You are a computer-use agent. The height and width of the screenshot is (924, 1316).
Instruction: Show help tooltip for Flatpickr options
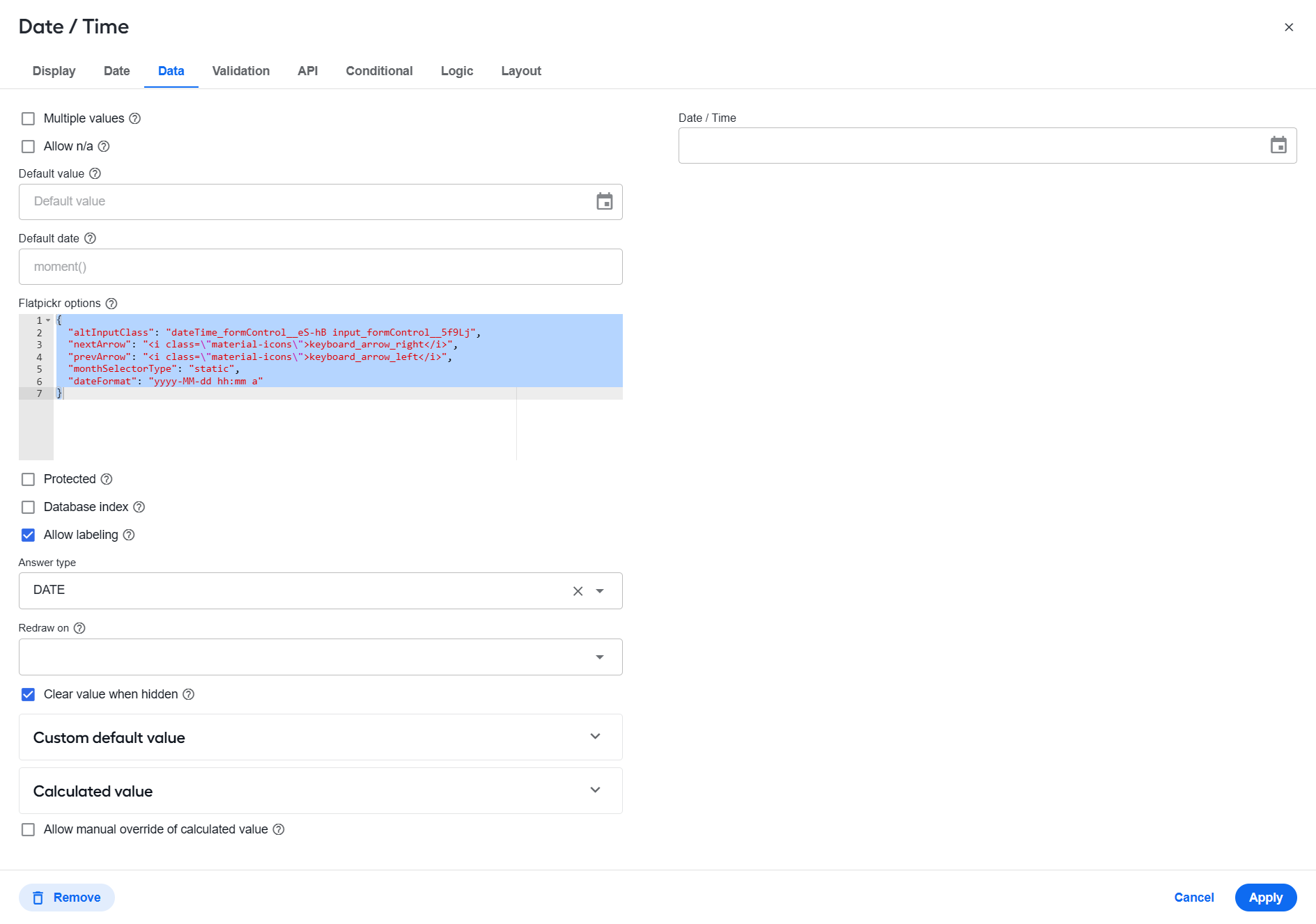coord(111,304)
